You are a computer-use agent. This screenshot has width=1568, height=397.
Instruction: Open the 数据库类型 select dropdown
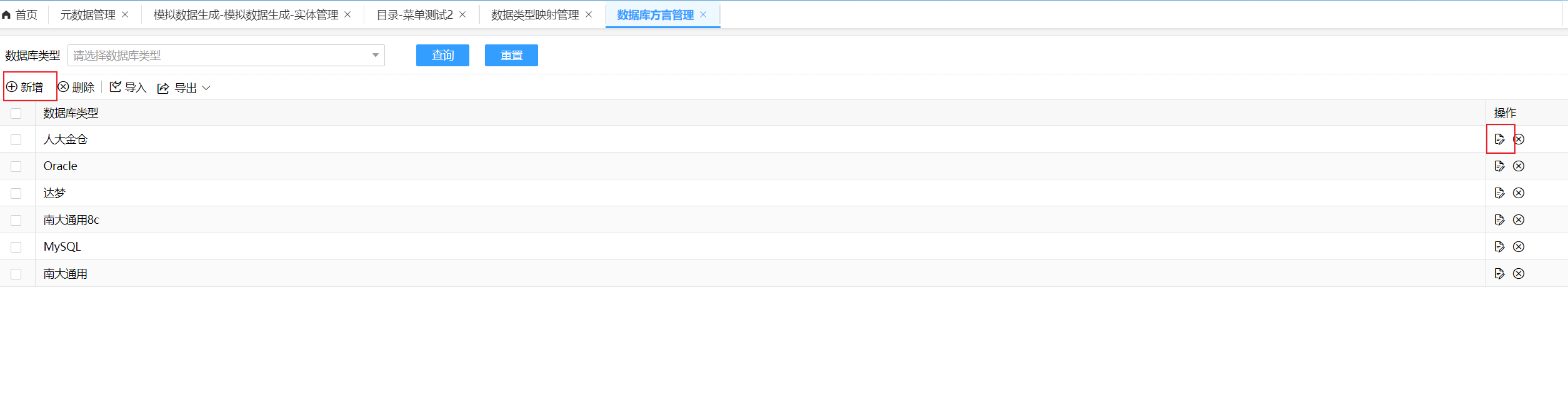pyautogui.click(x=226, y=56)
